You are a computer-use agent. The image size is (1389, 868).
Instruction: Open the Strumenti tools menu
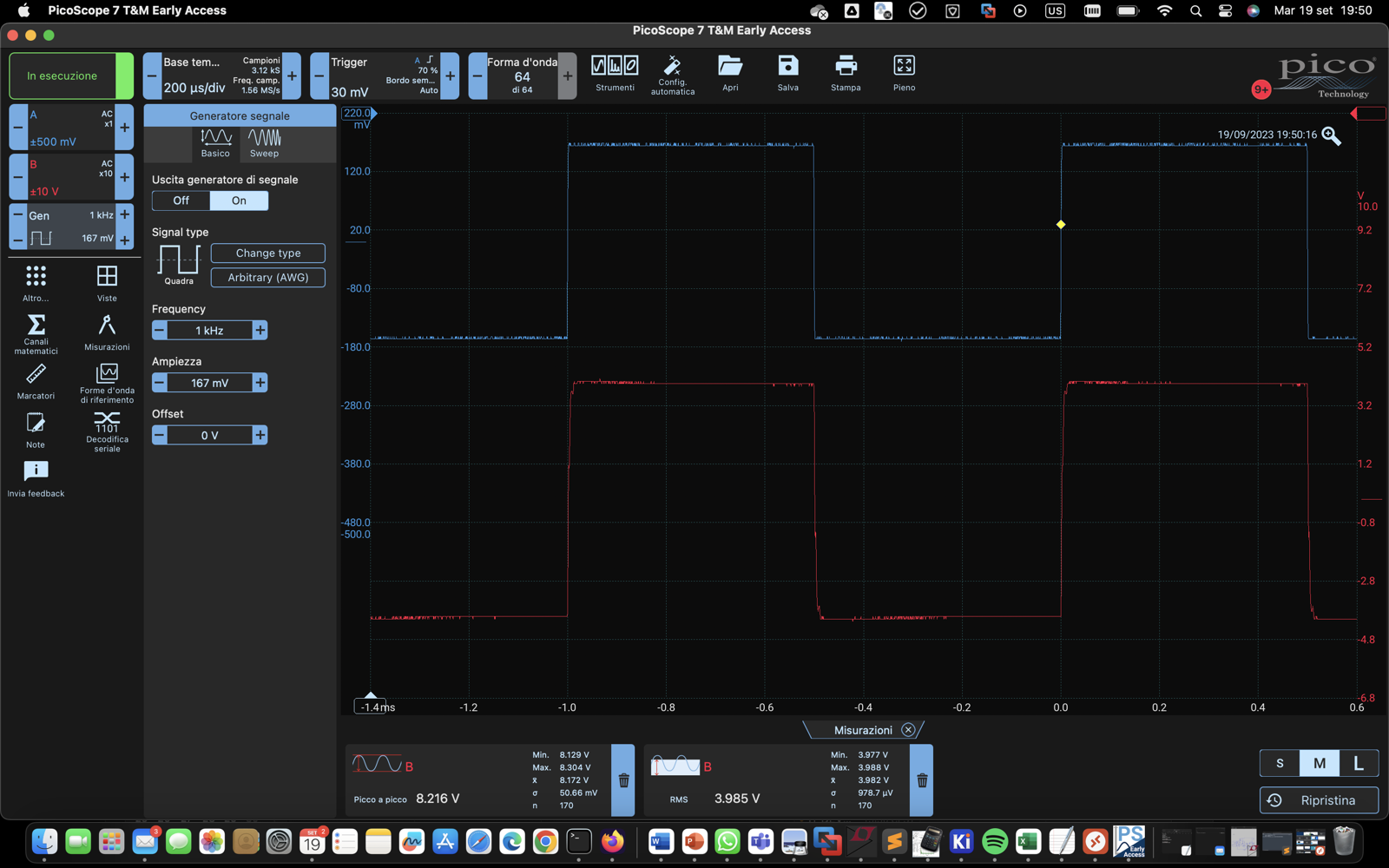pyautogui.click(x=615, y=73)
